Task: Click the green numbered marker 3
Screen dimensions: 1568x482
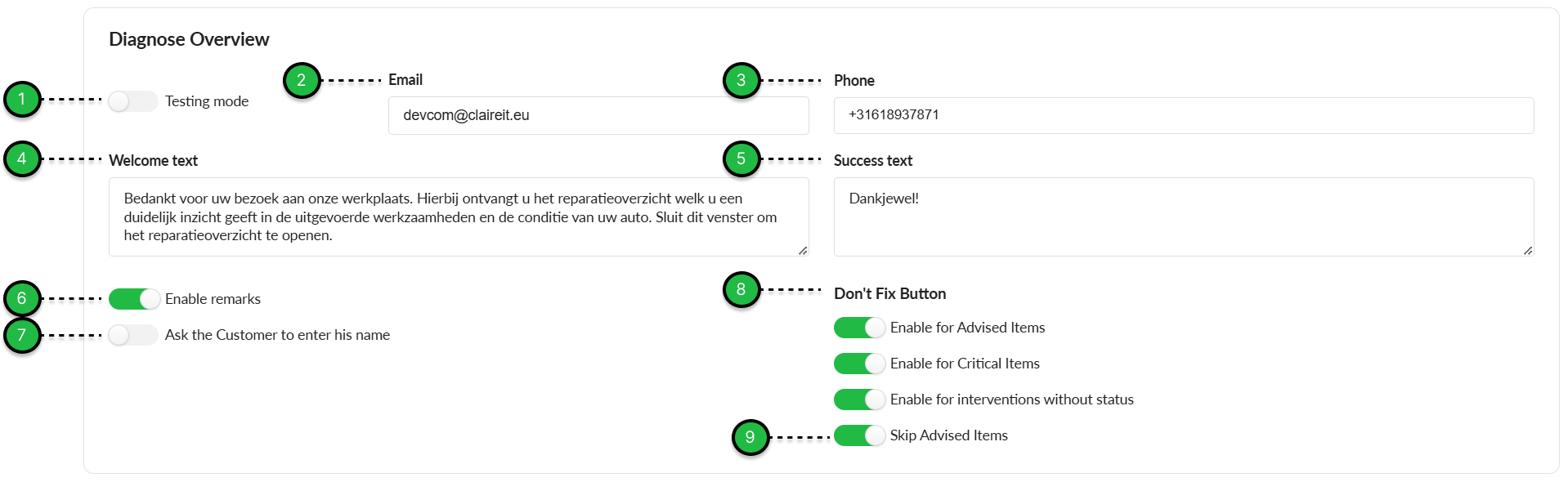Action: click(741, 80)
